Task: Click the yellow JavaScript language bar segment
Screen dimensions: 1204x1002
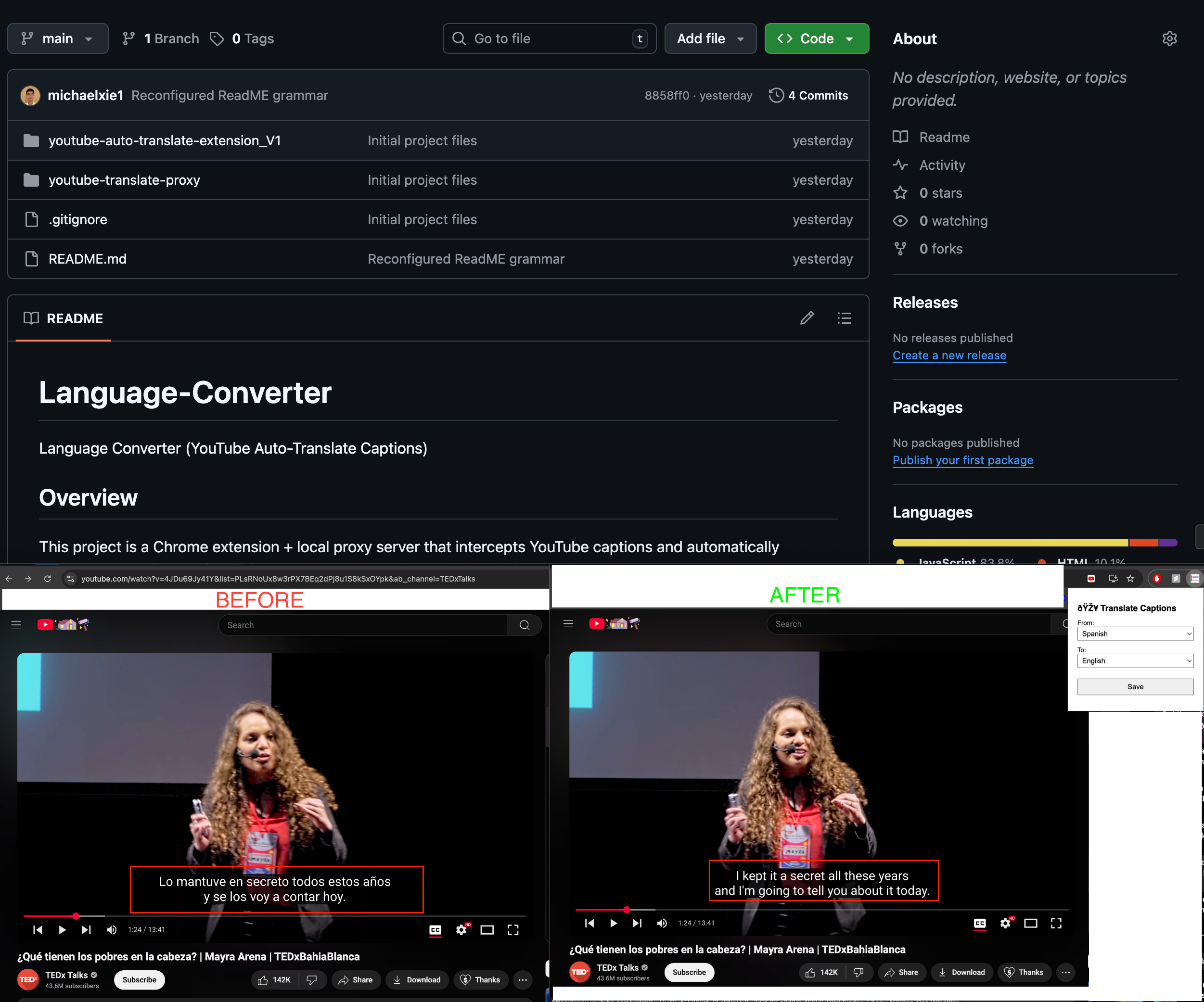Action: pyautogui.click(x=1010, y=542)
